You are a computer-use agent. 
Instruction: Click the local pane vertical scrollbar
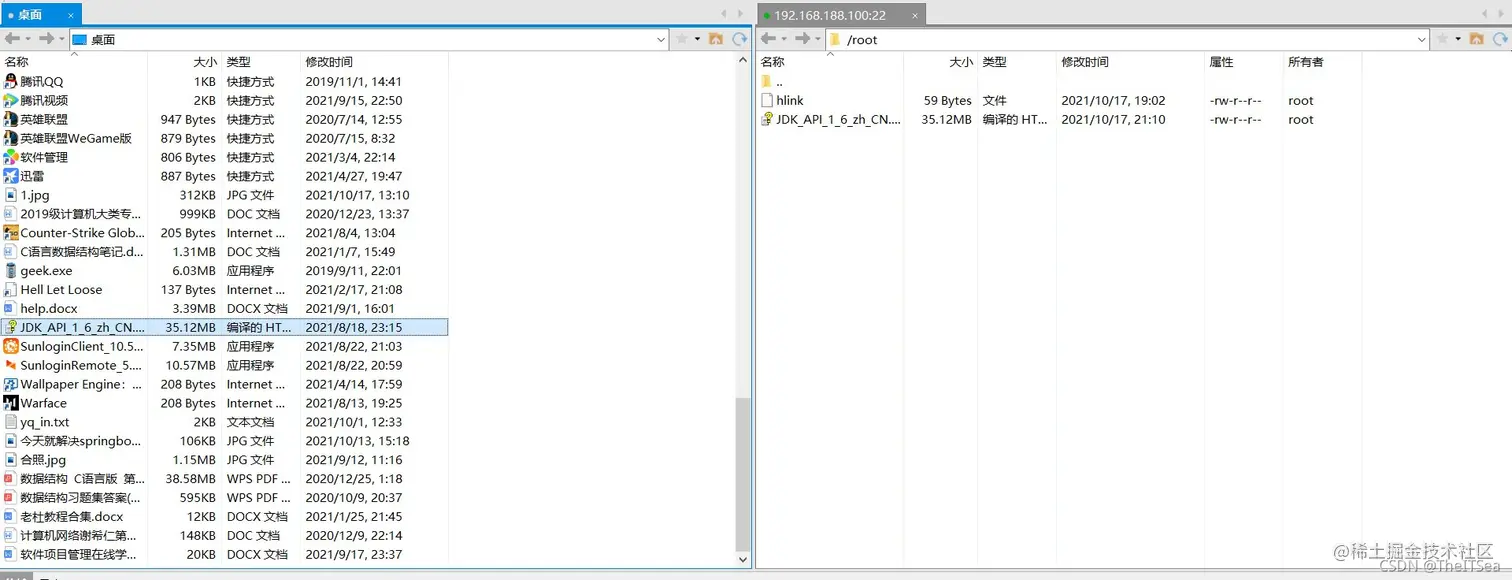pos(743,475)
